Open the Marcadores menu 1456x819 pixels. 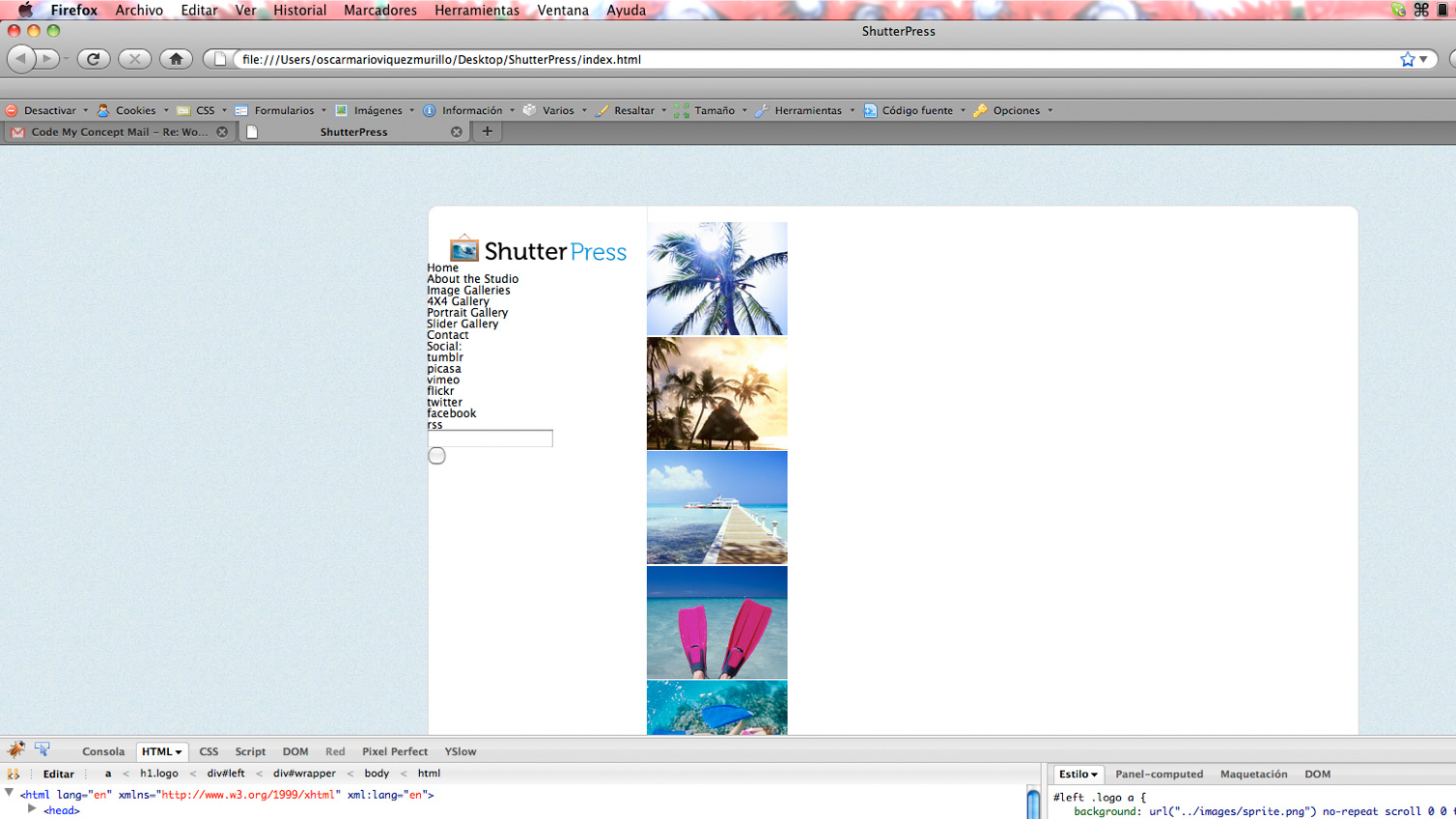380,10
